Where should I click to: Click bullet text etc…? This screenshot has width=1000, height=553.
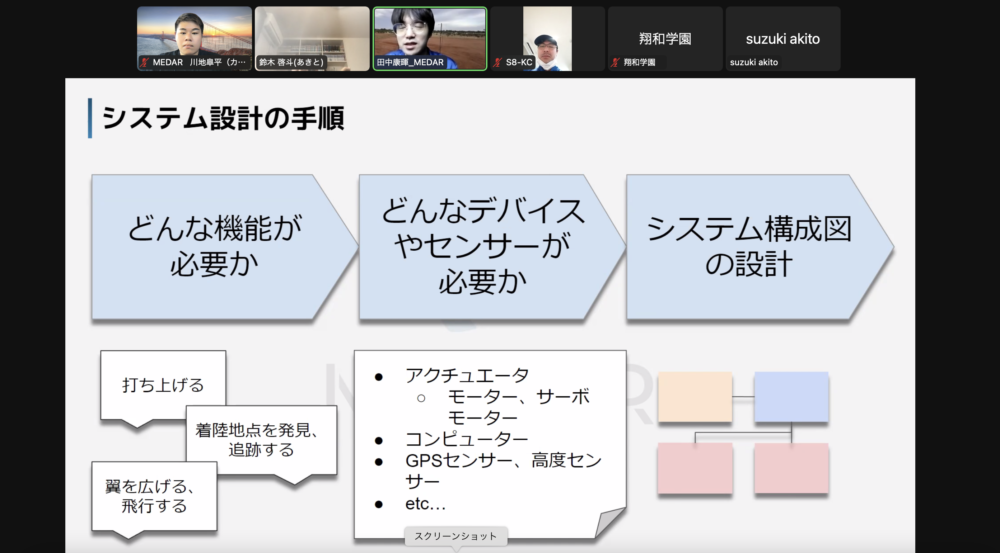[x=425, y=504]
